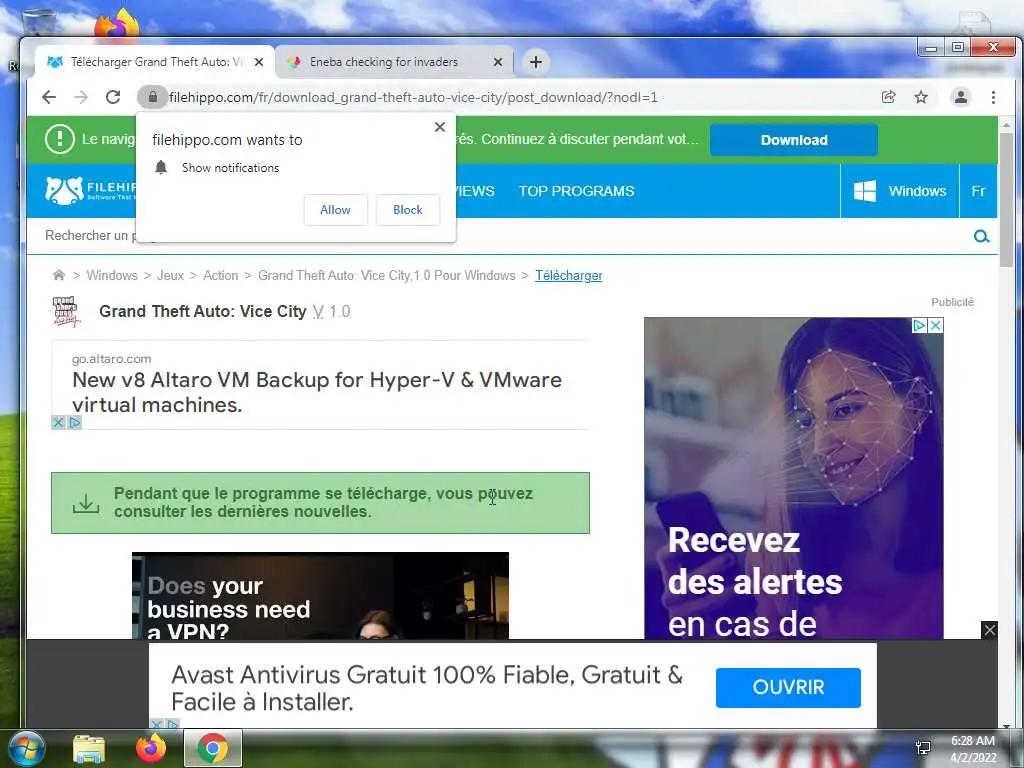Click Grand Theft Auto: Vice City title
The width and height of the screenshot is (1024, 768).
point(202,312)
